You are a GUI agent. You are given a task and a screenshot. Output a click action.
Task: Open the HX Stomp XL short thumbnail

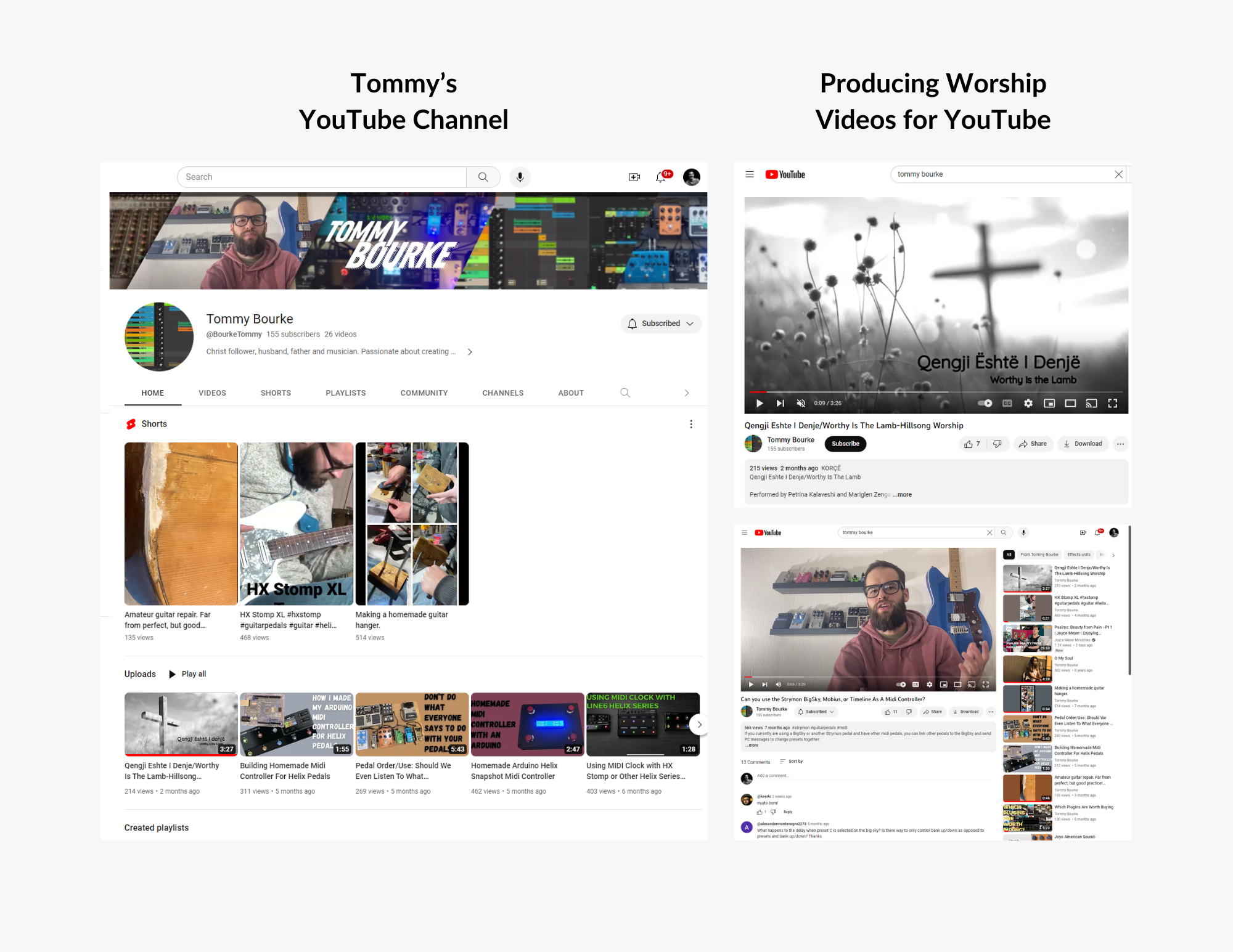point(296,524)
